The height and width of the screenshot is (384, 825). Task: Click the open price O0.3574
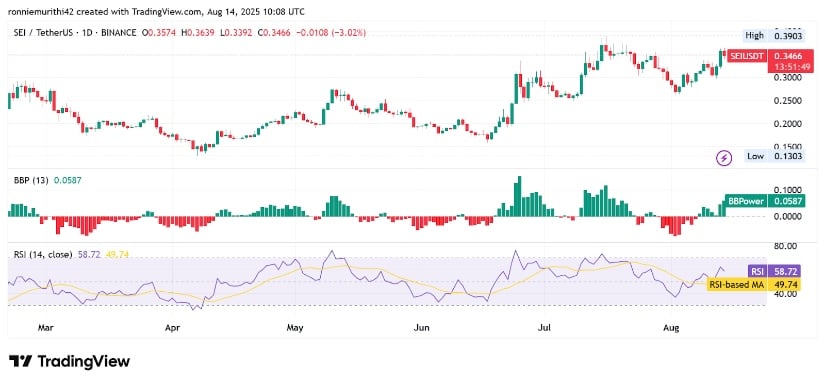point(159,33)
